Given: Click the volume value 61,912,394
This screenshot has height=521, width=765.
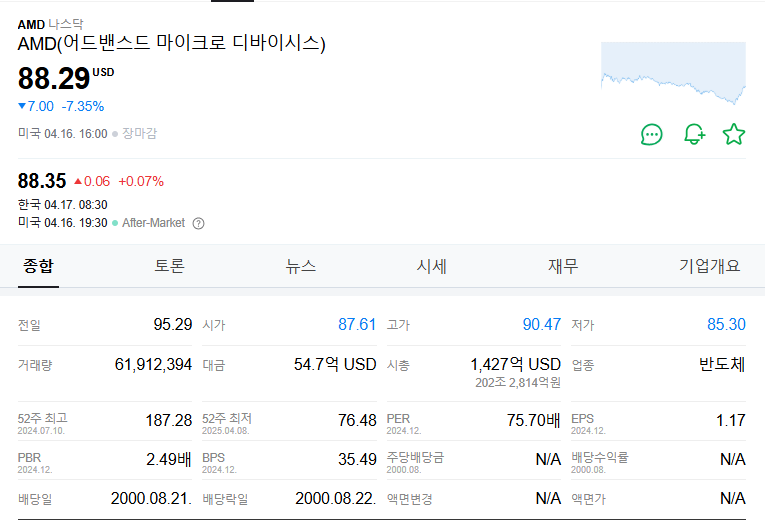Looking at the screenshot, I should pyautogui.click(x=153, y=364).
